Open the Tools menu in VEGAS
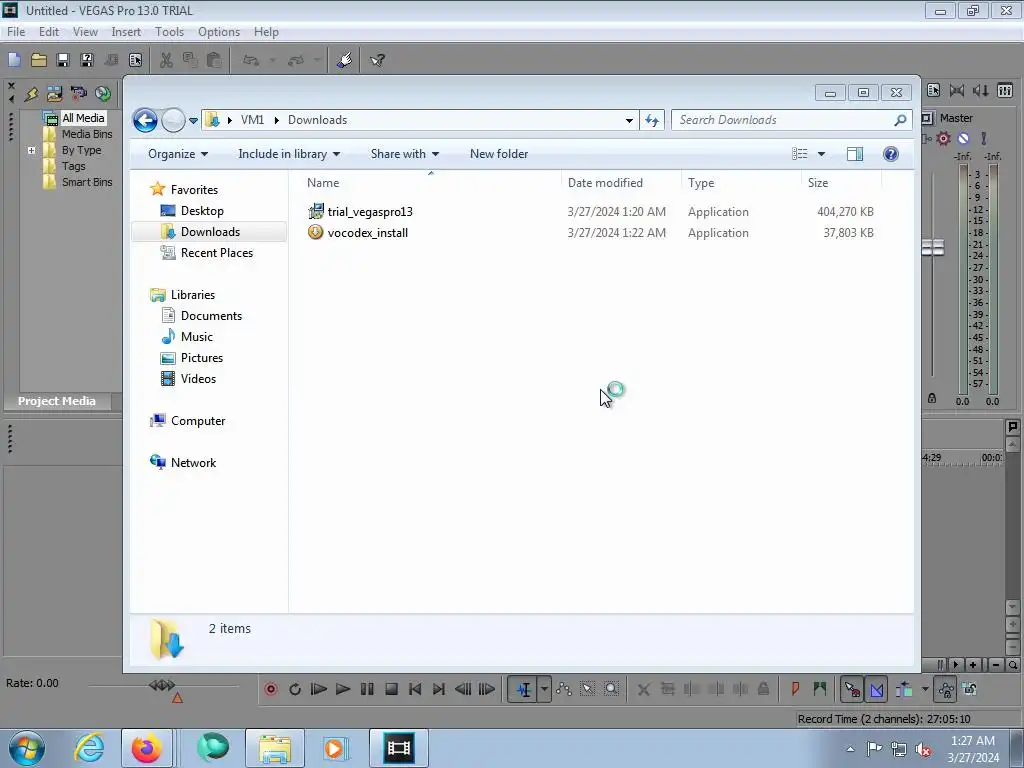 tap(169, 31)
